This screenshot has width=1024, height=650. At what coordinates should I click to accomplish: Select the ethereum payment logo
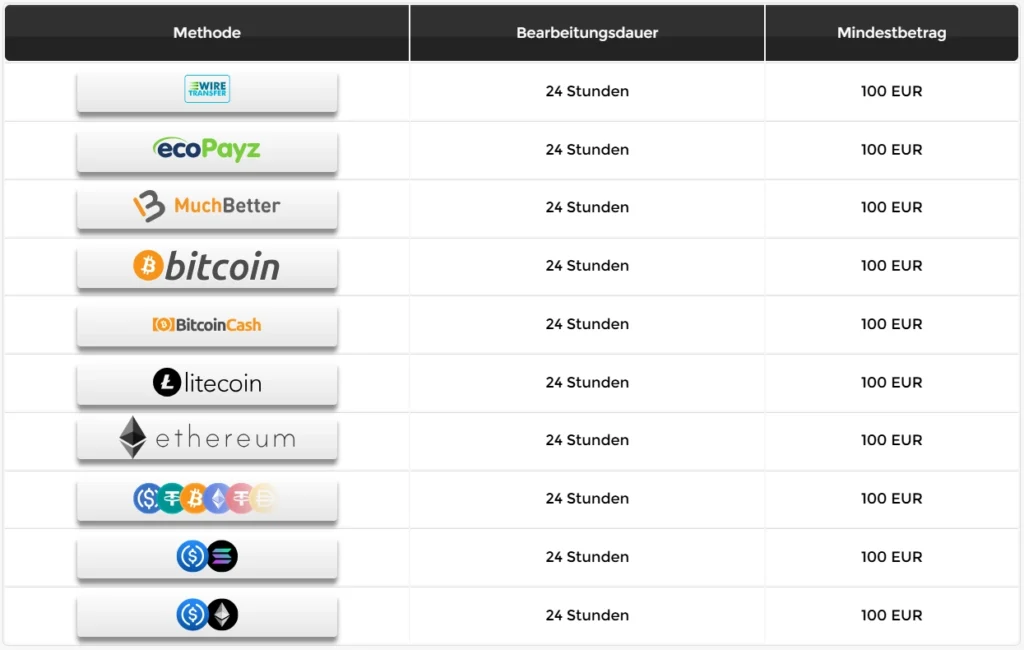tap(207, 439)
